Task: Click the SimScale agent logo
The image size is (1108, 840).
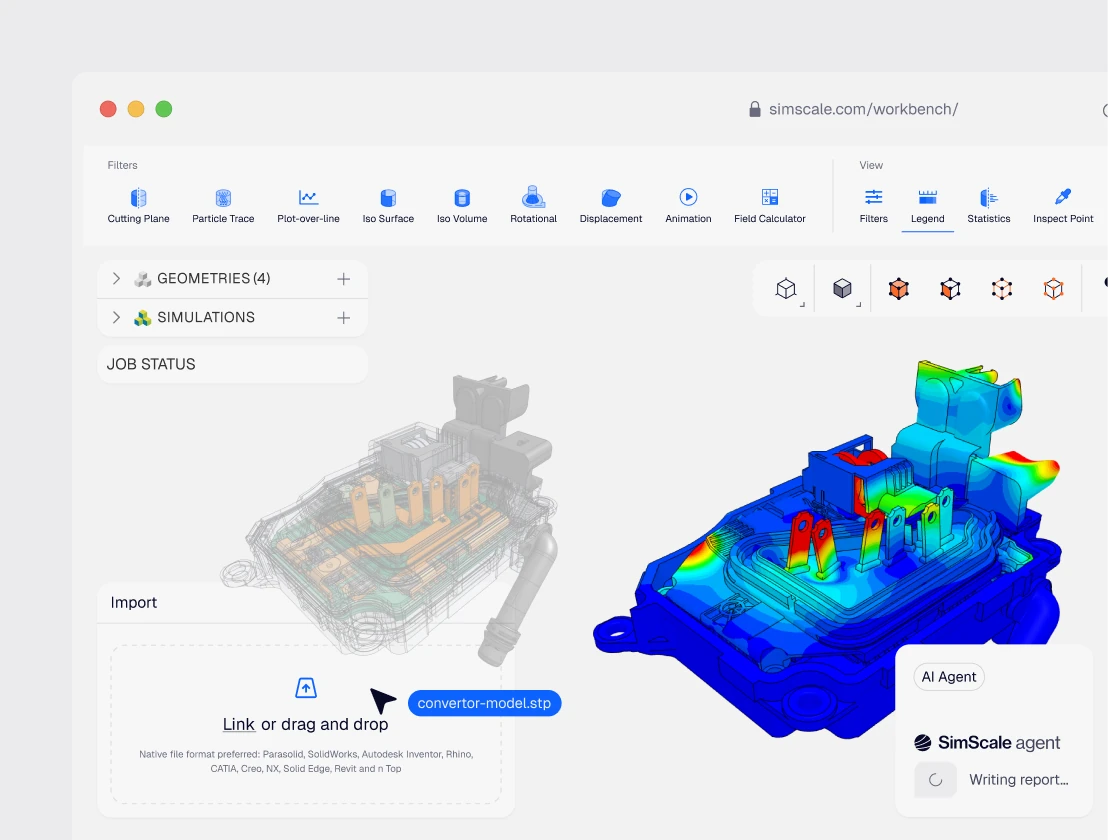Action: pyautogui.click(x=923, y=743)
